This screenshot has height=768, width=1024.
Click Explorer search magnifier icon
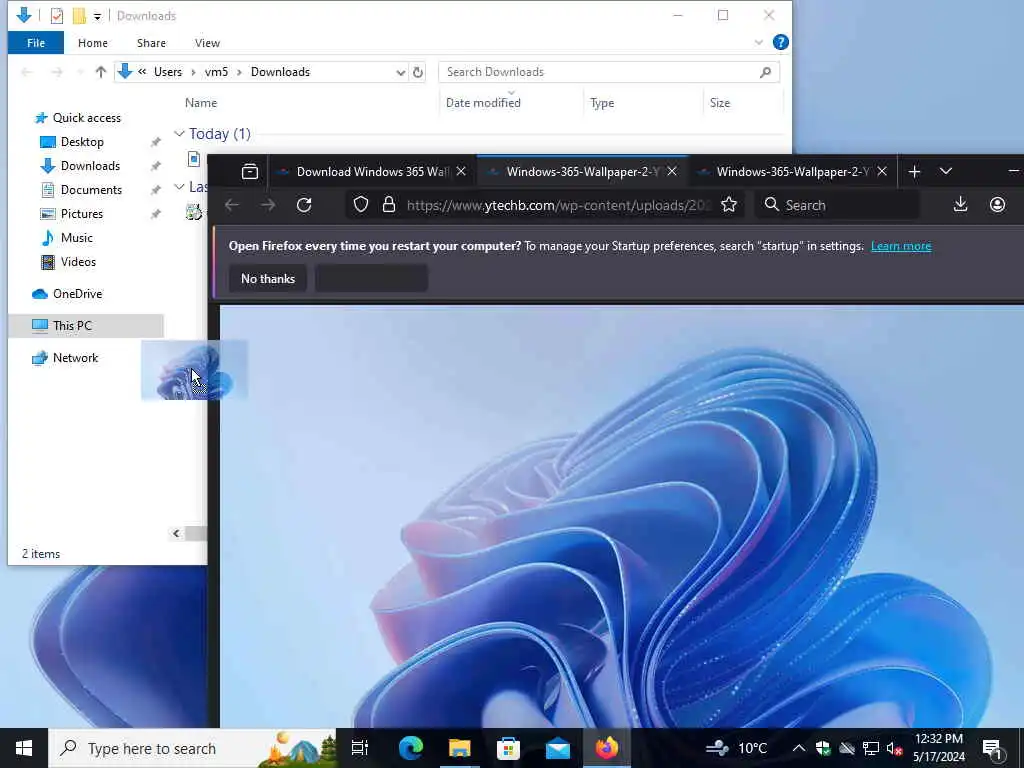coord(765,72)
